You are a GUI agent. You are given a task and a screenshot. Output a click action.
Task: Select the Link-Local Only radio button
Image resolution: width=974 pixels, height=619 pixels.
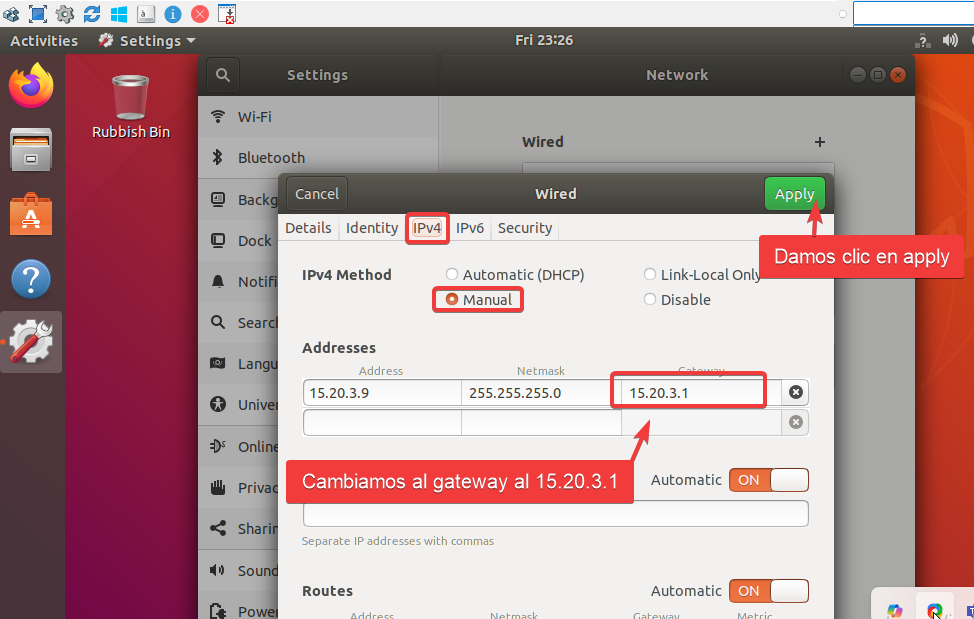652,274
